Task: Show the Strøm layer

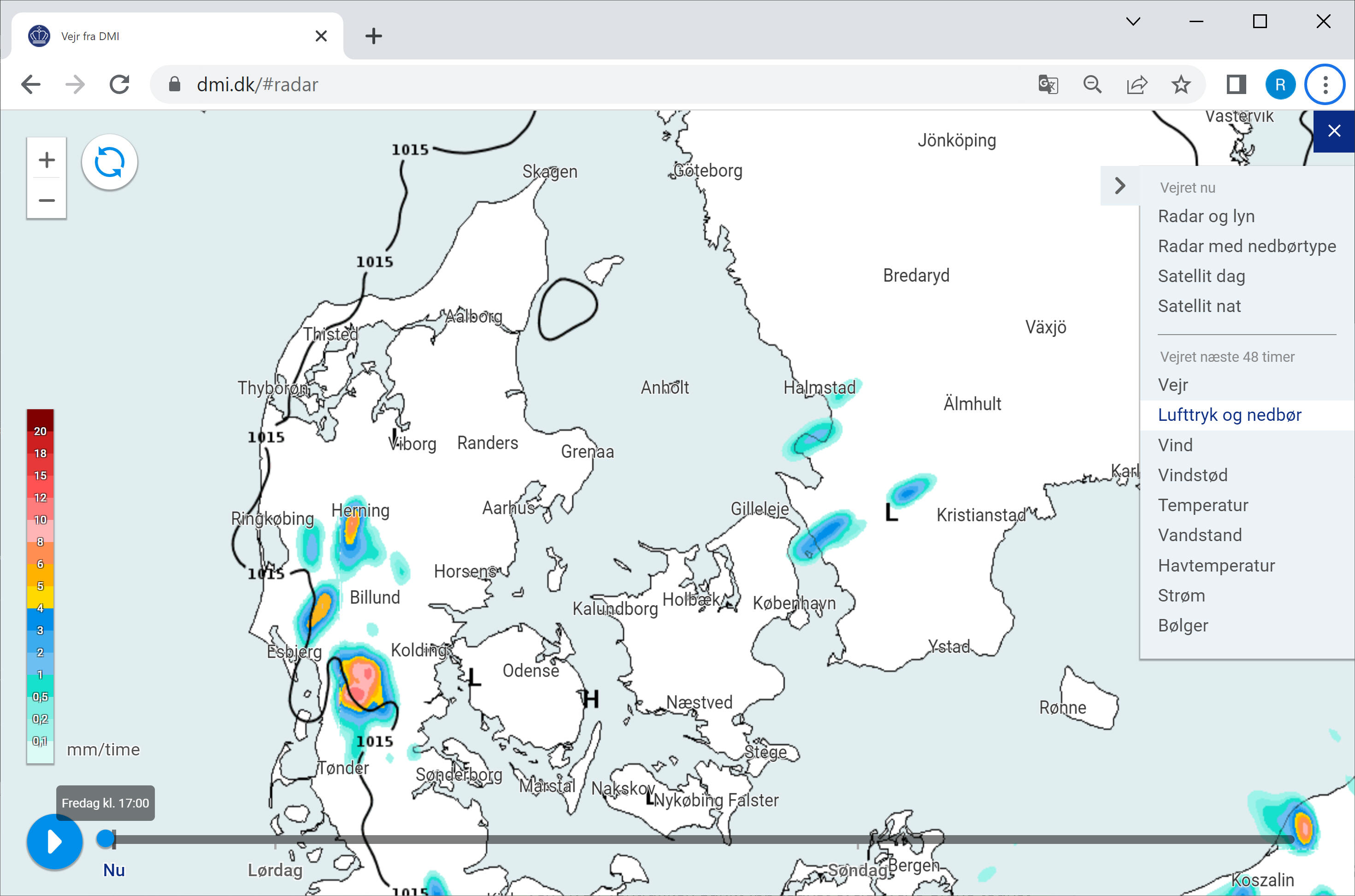Action: (1181, 595)
